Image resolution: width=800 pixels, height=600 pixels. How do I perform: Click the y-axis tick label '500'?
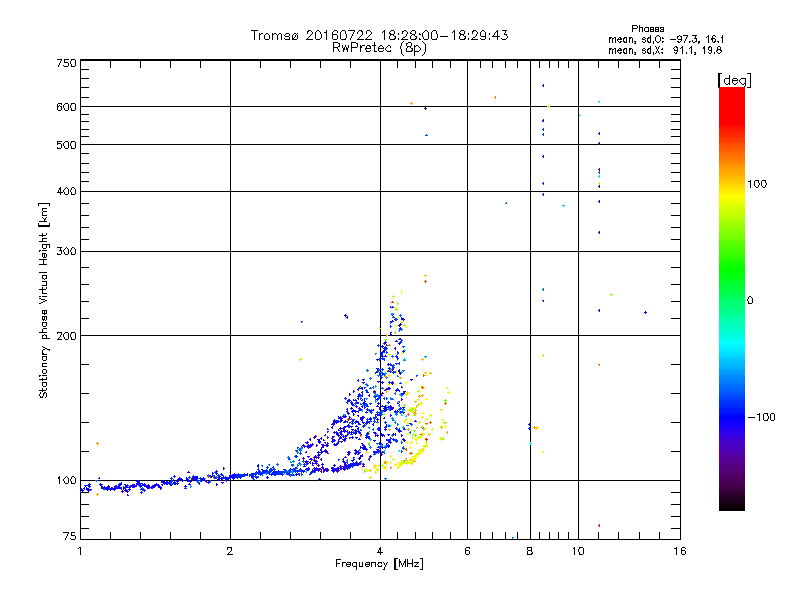[66, 145]
